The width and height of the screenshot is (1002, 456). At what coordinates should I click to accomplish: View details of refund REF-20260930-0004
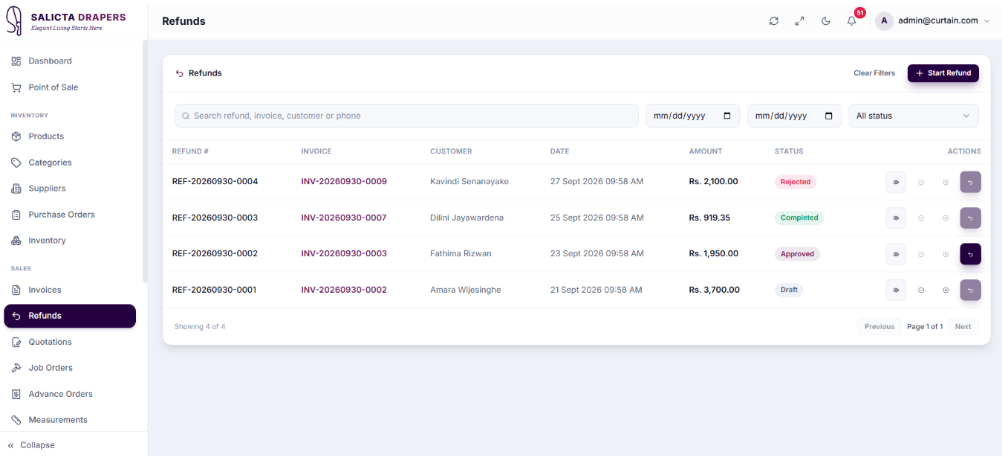(x=896, y=182)
